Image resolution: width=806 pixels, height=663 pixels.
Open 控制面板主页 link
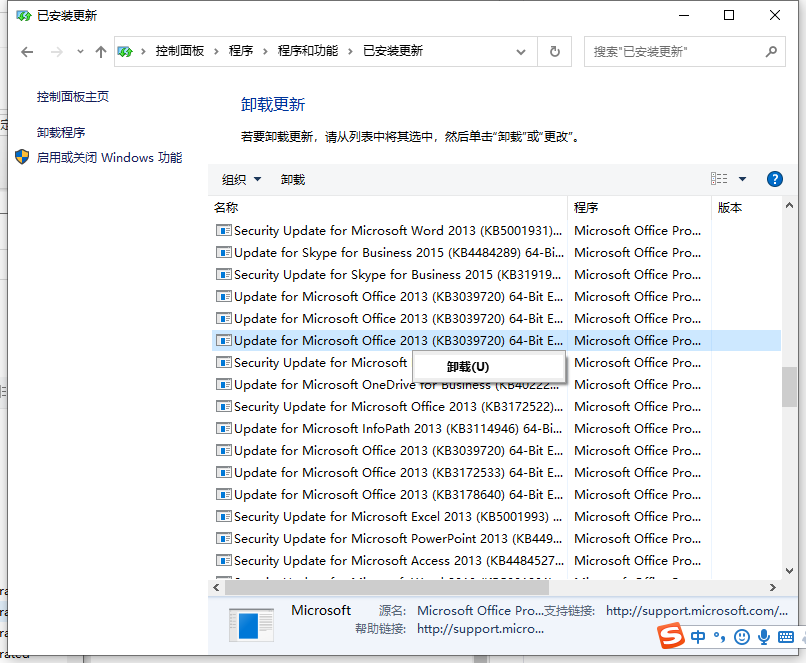point(73,97)
